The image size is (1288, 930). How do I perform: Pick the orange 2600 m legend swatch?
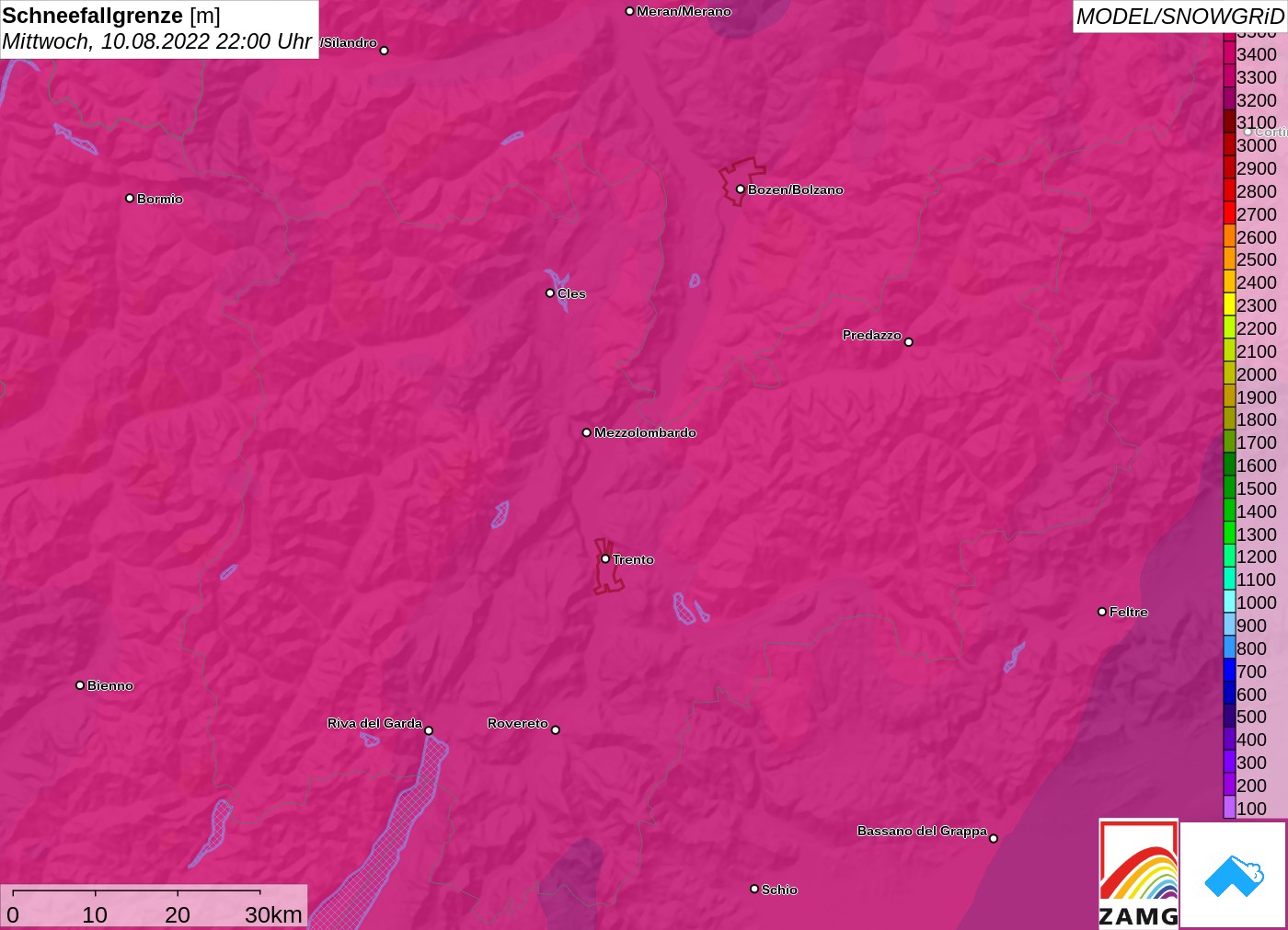click(1229, 236)
